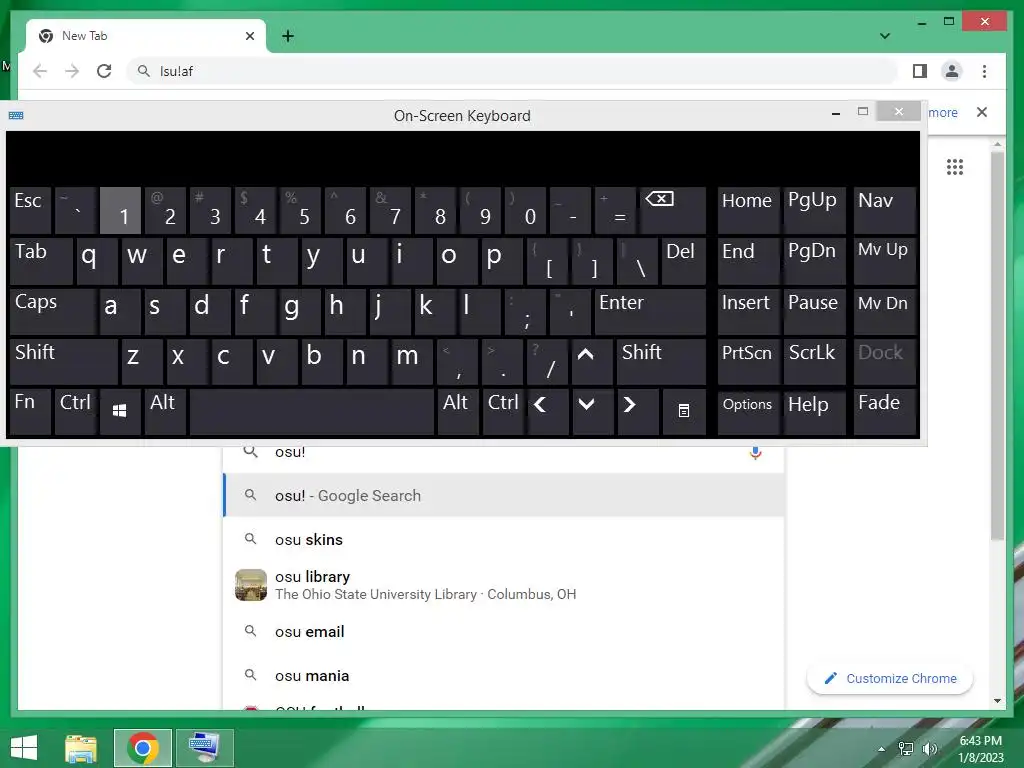Viewport: 1024px width, 768px height.
Task: Click the highlighted 1 key
Action: pos(120,210)
